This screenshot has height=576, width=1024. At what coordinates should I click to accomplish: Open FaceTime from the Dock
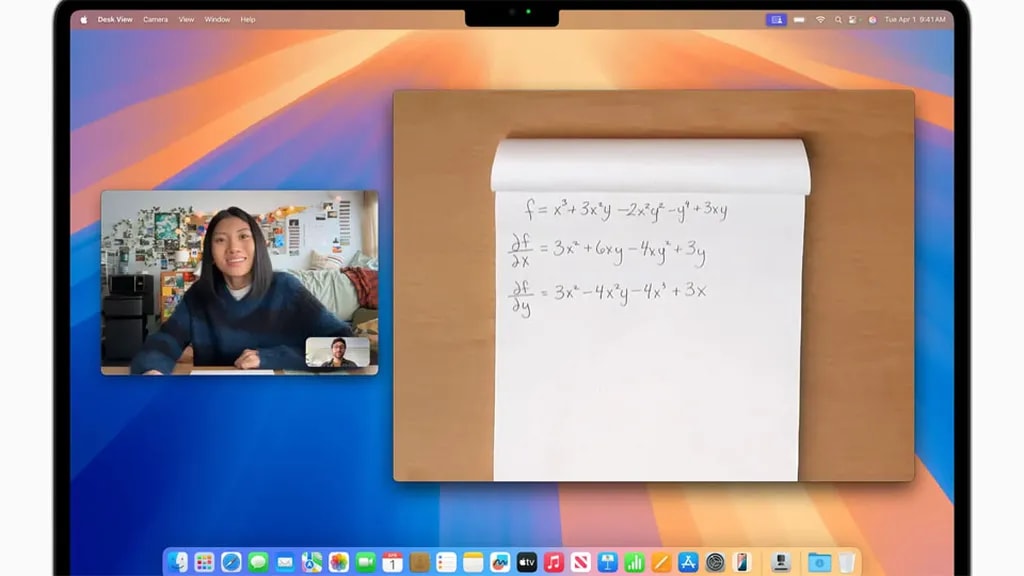(x=364, y=564)
